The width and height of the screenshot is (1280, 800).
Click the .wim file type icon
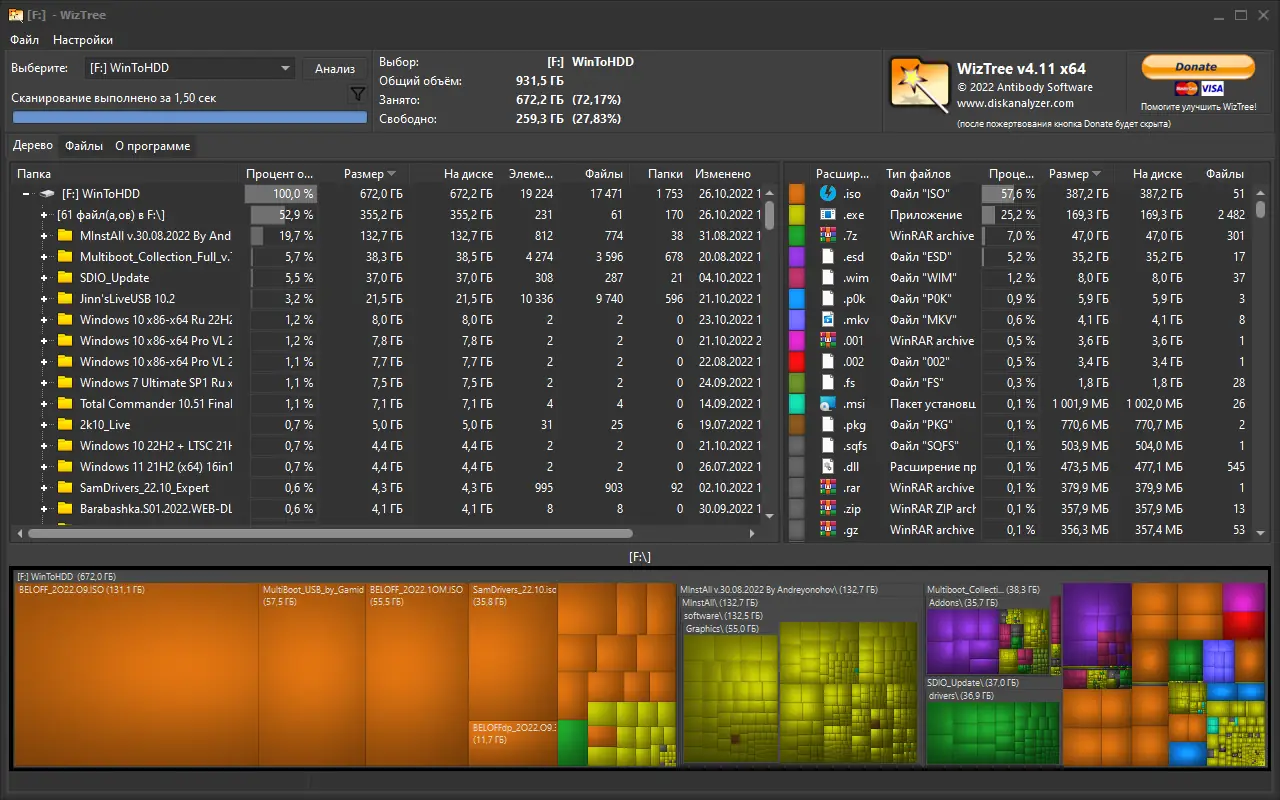pyautogui.click(x=827, y=278)
